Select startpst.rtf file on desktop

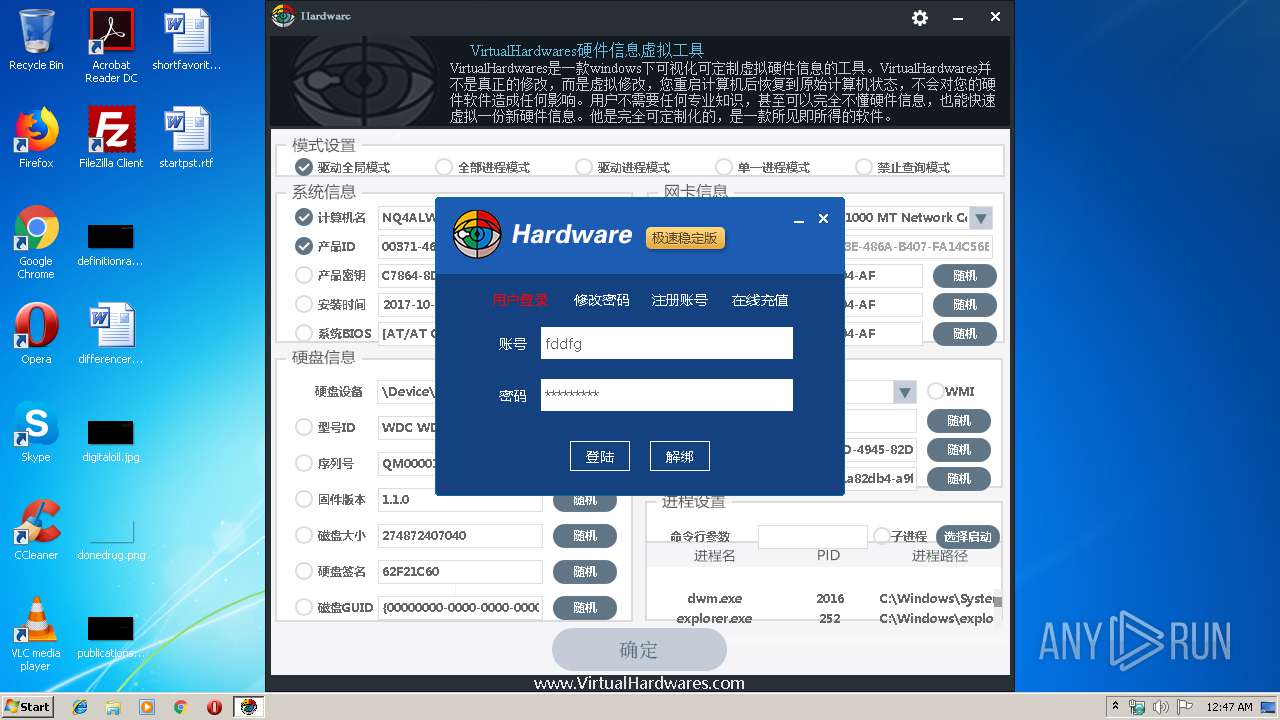click(x=187, y=138)
